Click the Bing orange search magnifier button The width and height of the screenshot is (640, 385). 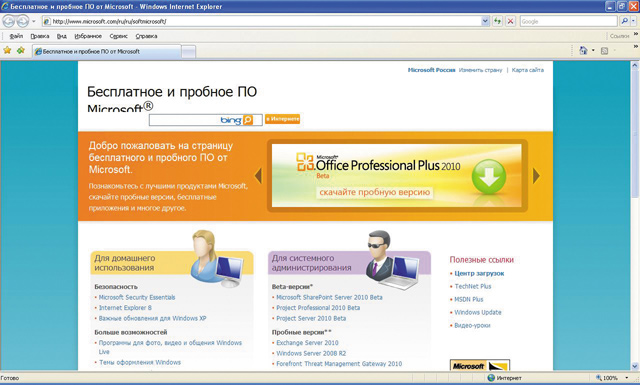(x=248, y=120)
